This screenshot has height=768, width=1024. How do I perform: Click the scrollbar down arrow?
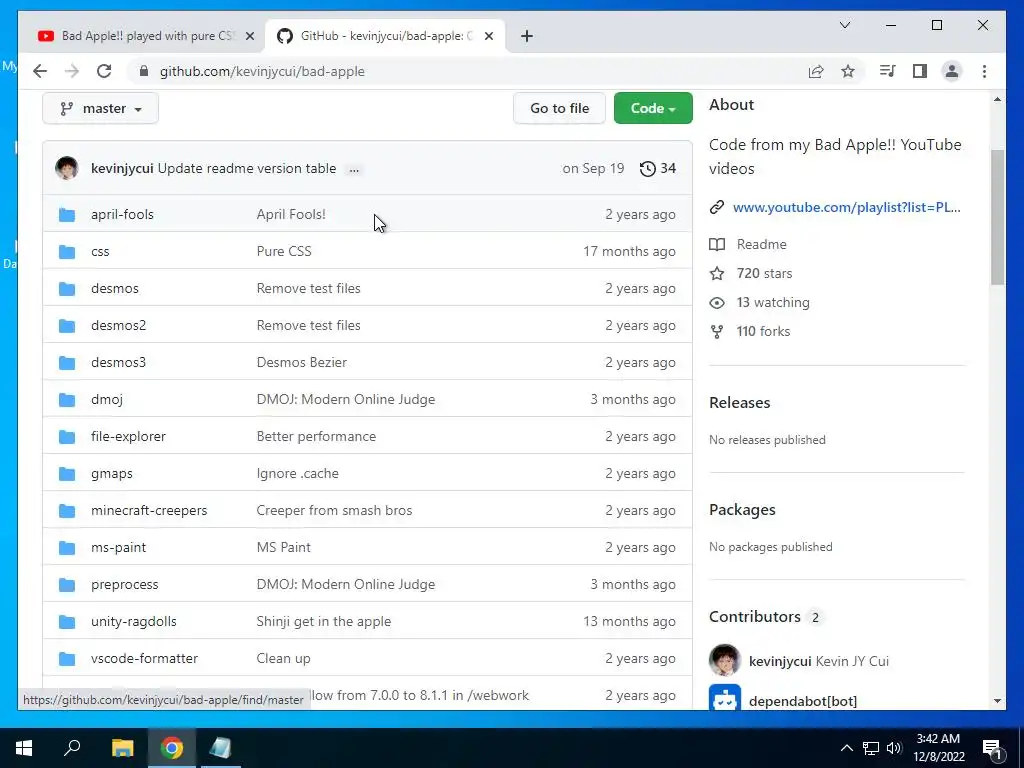pos(997,701)
